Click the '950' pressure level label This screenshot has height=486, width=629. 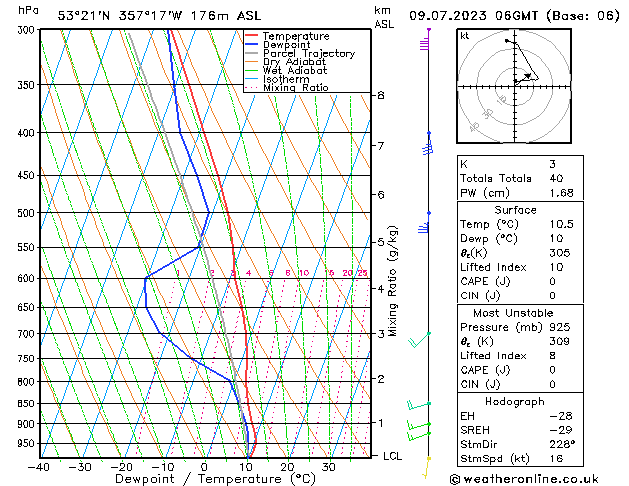(28, 443)
